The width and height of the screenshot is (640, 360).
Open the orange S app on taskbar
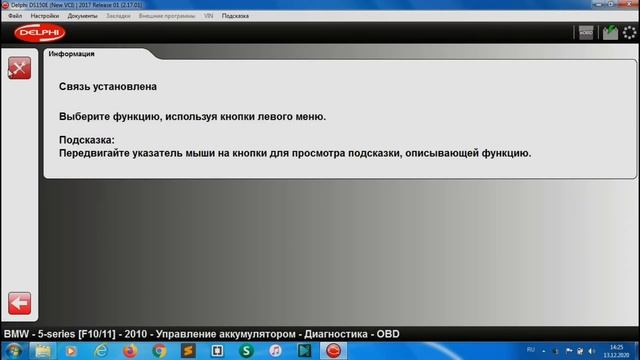coord(188,351)
